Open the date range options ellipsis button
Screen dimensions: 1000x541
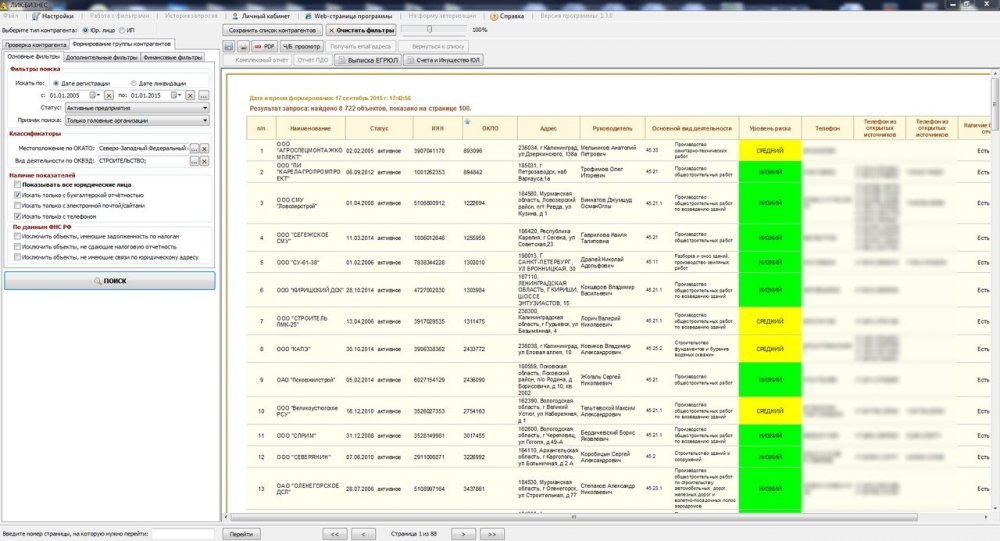[203, 95]
